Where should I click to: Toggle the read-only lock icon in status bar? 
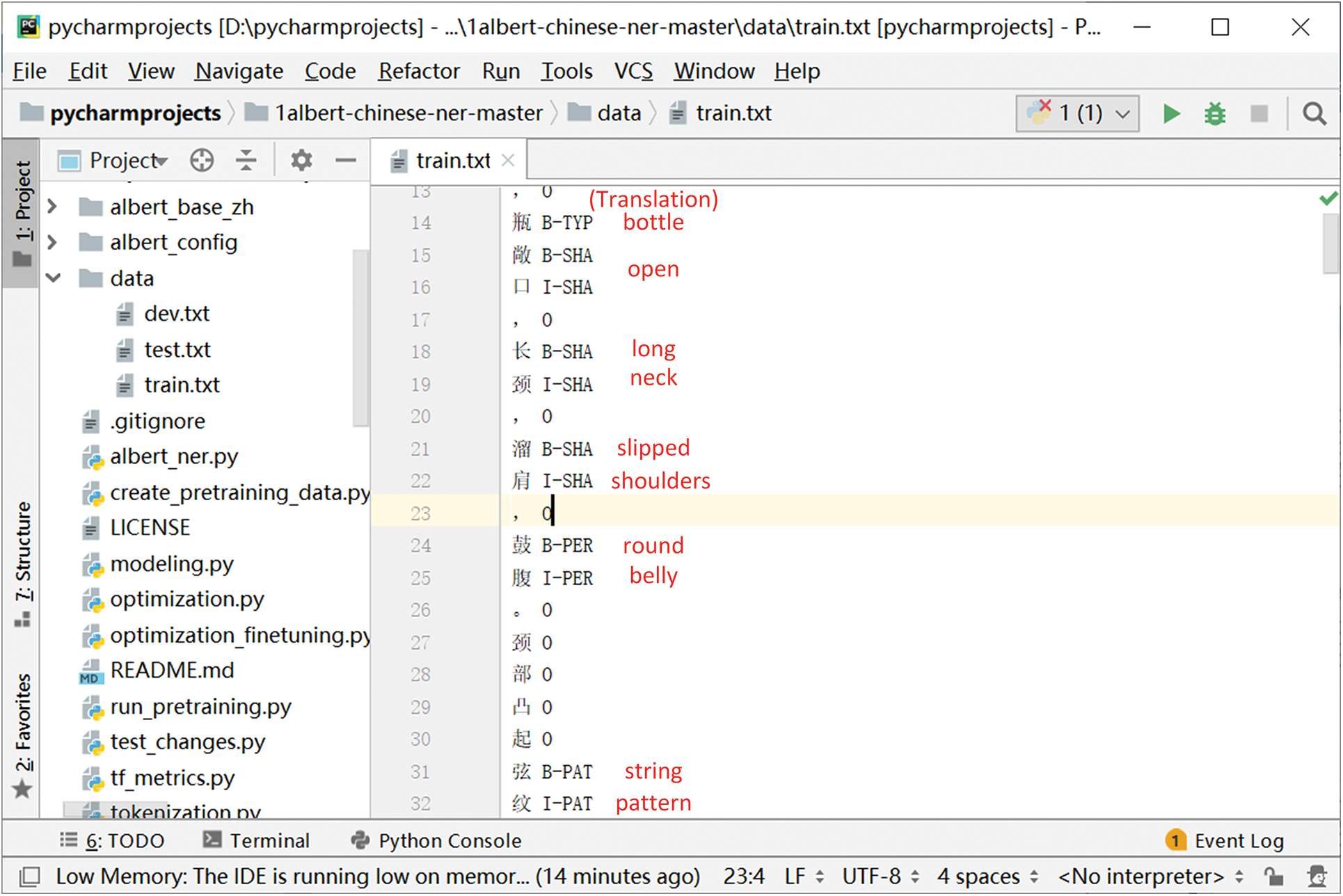[x=1273, y=877]
